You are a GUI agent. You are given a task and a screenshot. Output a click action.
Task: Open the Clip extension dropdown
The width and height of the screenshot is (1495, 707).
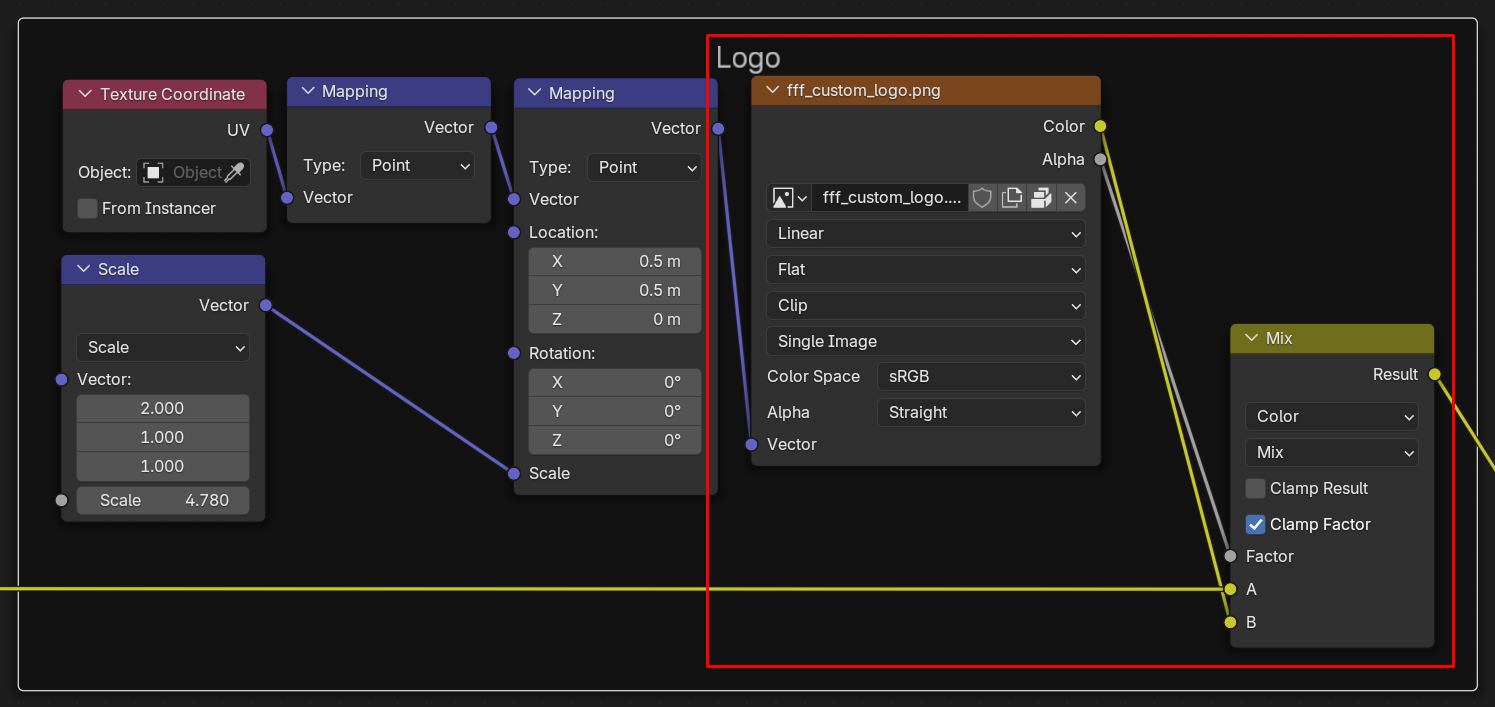[x=926, y=305]
